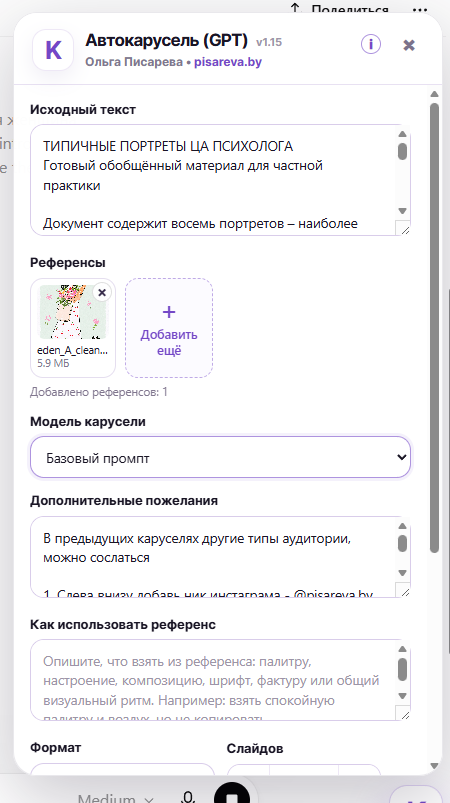Open the Модель карусели dropdown
450x803 pixels.
221,457
